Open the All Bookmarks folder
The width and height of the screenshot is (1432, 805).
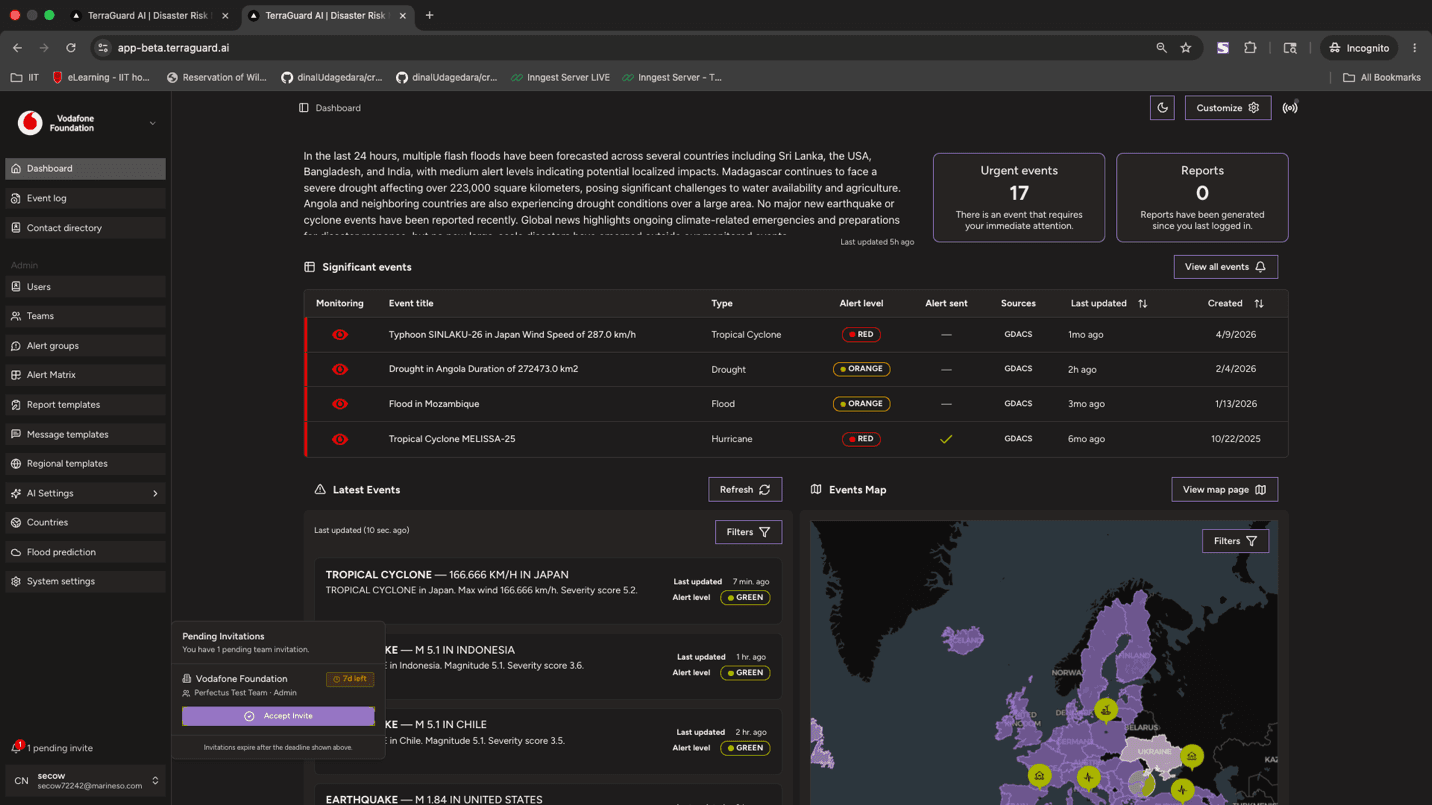click(1381, 77)
